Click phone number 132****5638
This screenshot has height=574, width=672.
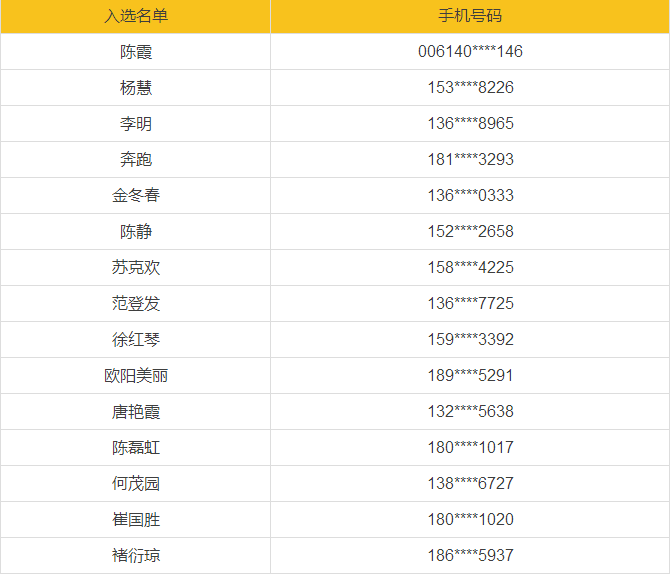470,411
